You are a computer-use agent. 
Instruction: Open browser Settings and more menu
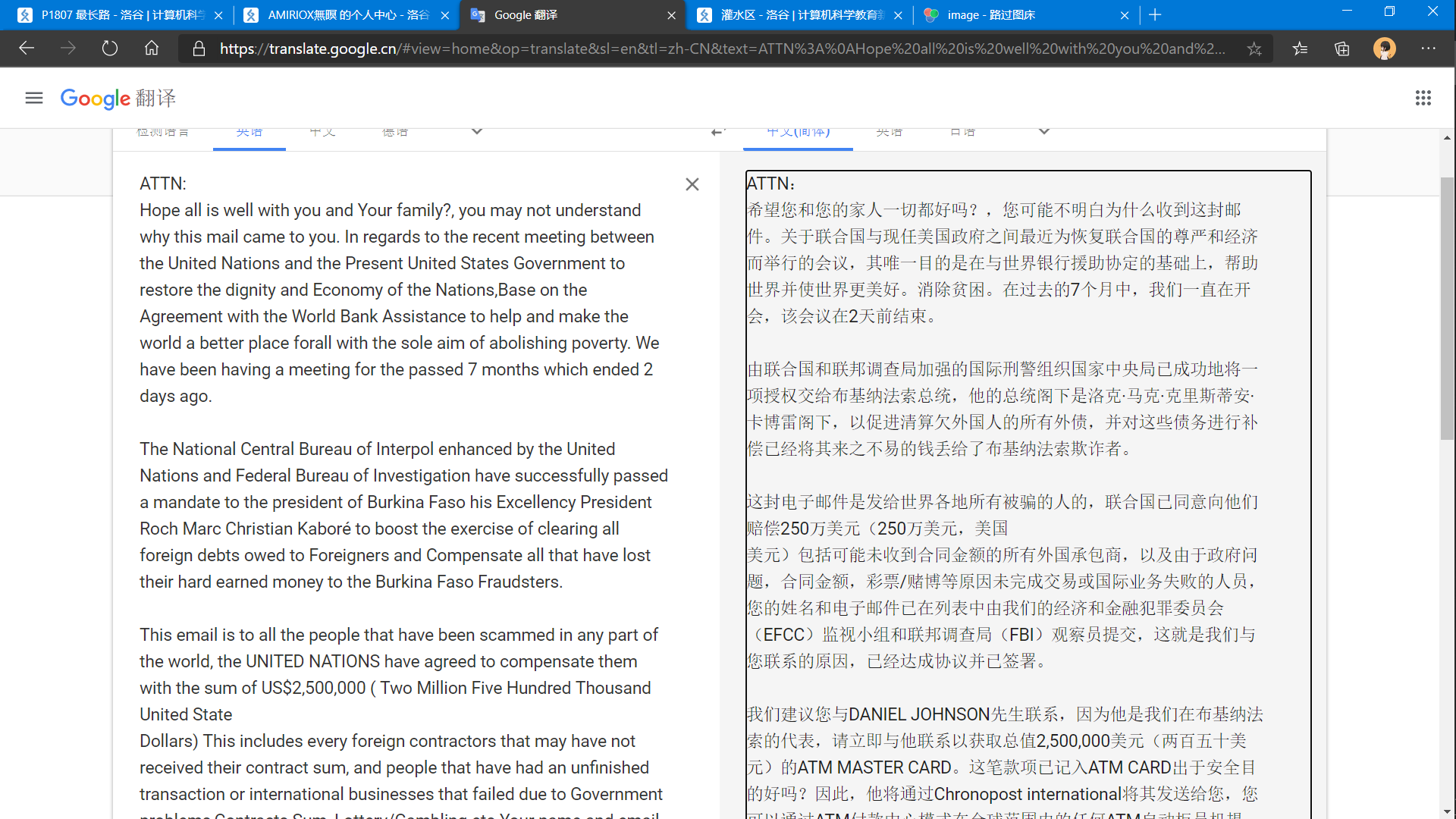coord(1429,49)
